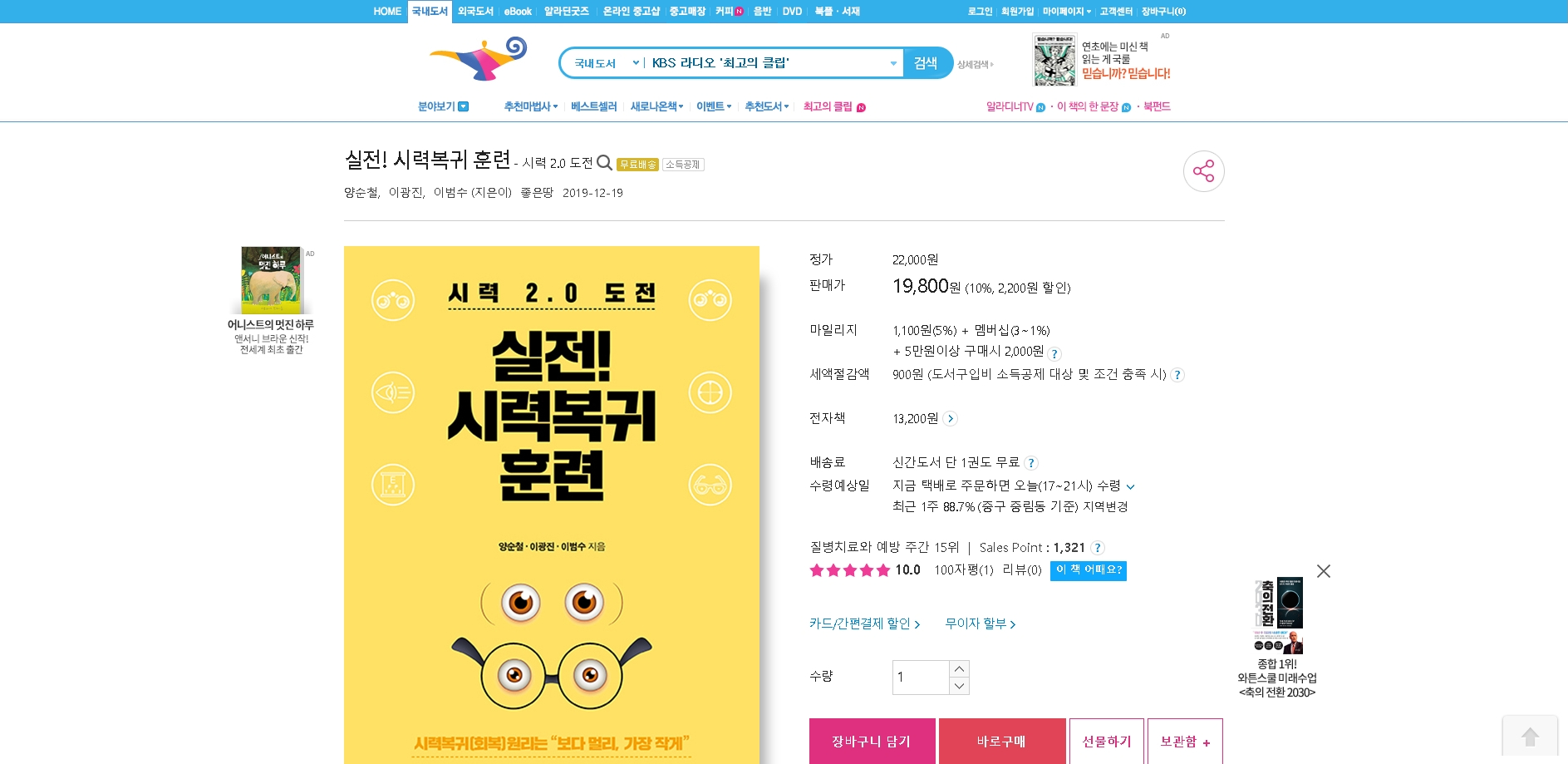Open the 국내도서 search category dropdown
This screenshot has height=764, width=1568.
point(607,63)
